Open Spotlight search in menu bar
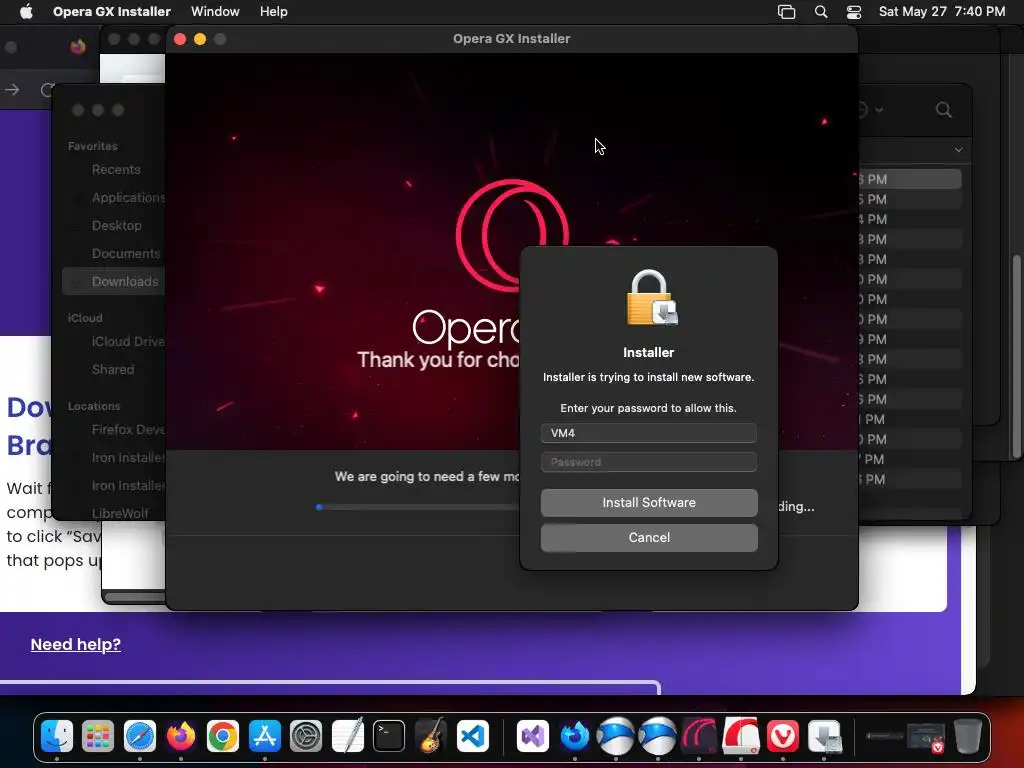This screenshot has width=1024, height=768. [821, 12]
